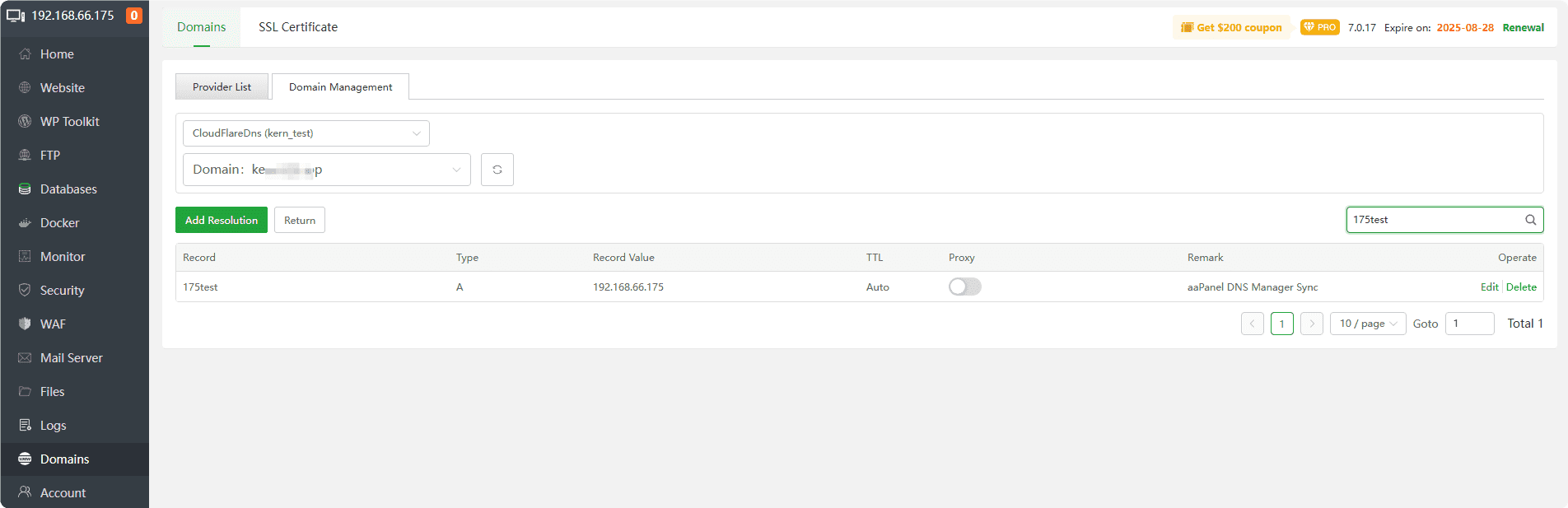Open the Mail Server envelope icon

tap(25, 358)
